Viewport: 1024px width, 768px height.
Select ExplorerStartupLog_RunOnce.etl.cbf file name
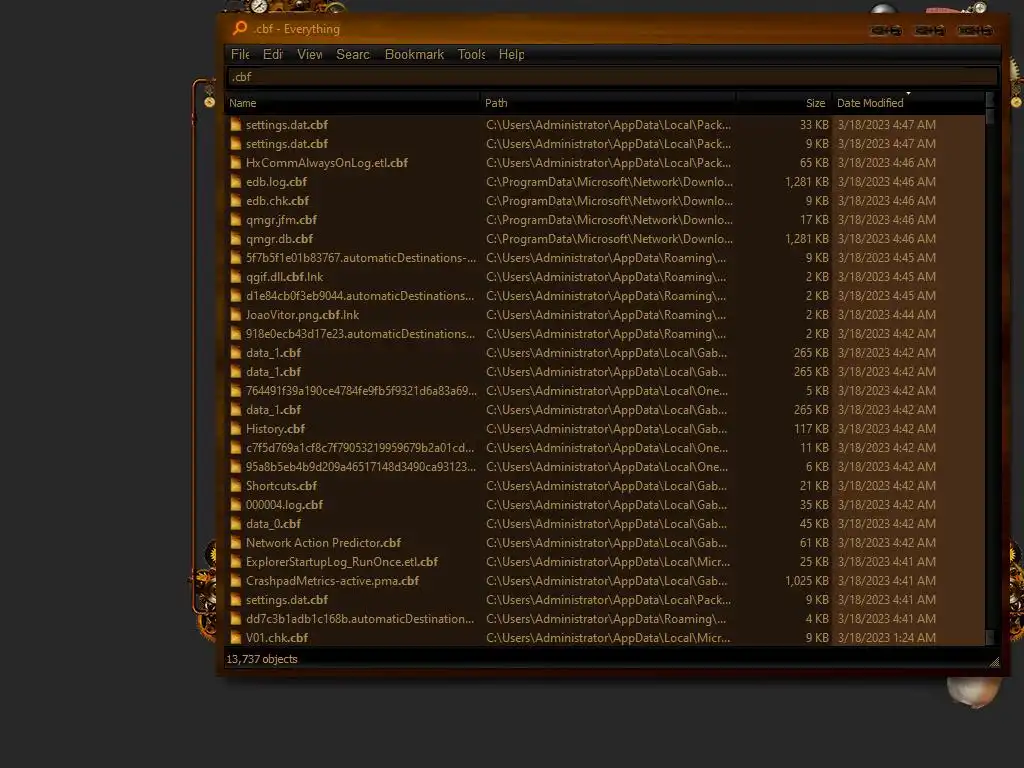342,562
